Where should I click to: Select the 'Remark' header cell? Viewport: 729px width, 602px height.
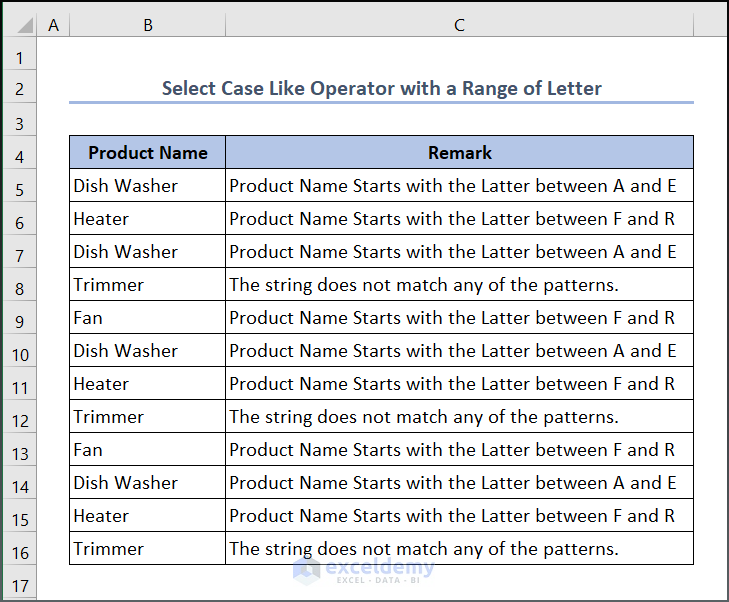[x=459, y=153]
